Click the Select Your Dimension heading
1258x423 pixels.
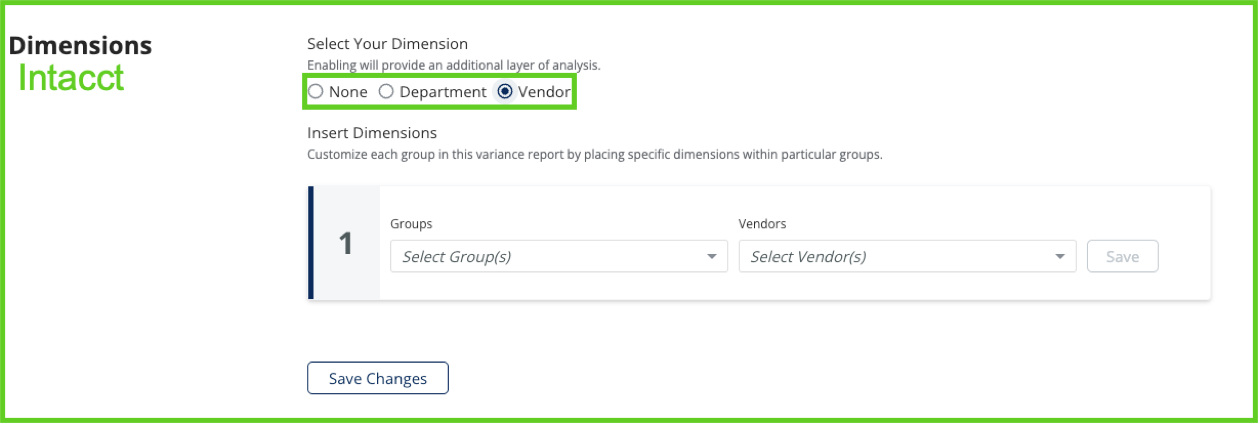387,44
